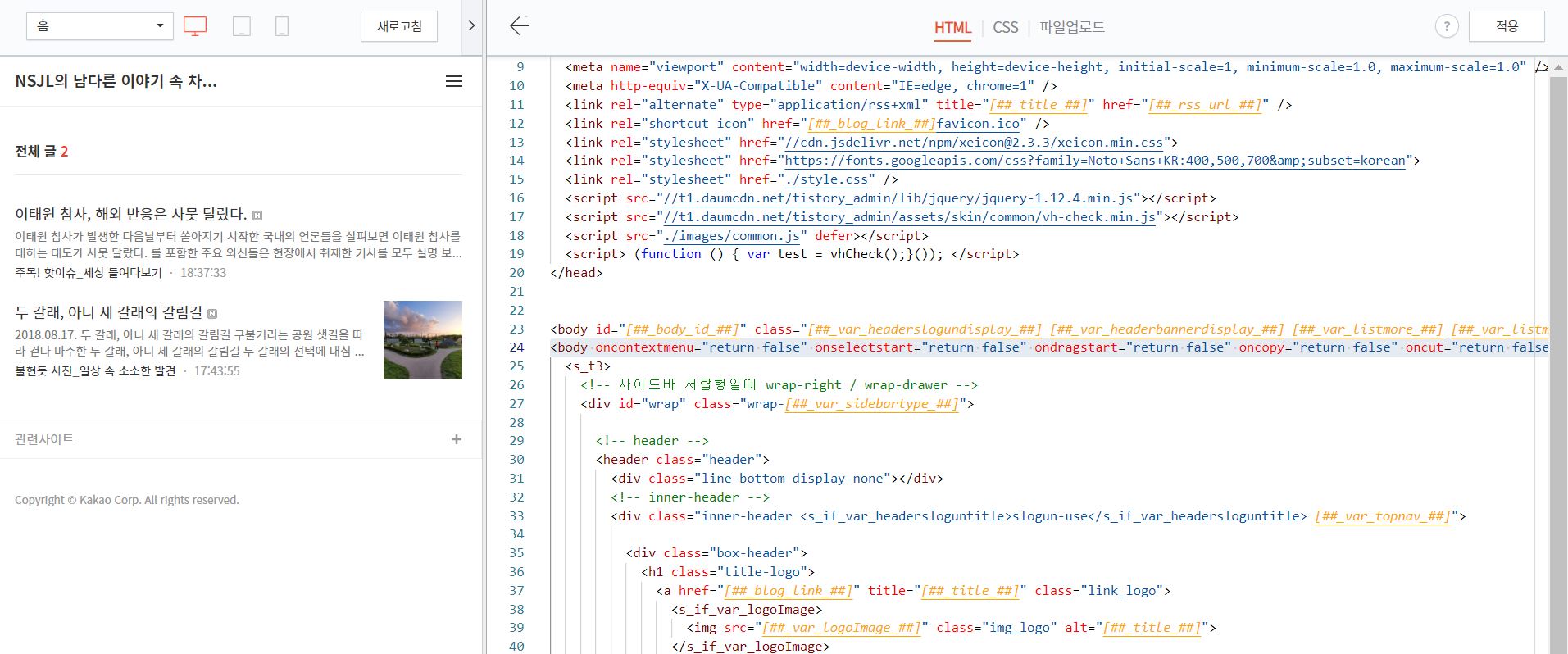Click the 새로고침 refresh button
The height and width of the screenshot is (654, 1568).
pyautogui.click(x=399, y=26)
